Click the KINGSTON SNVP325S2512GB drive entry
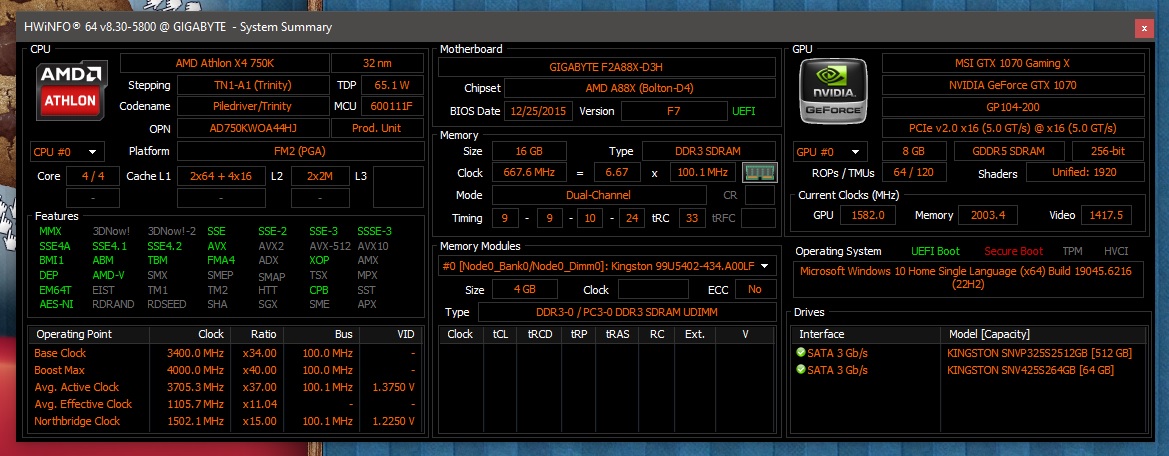Image resolution: width=1169 pixels, height=456 pixels. click(x=1038, y=353)
